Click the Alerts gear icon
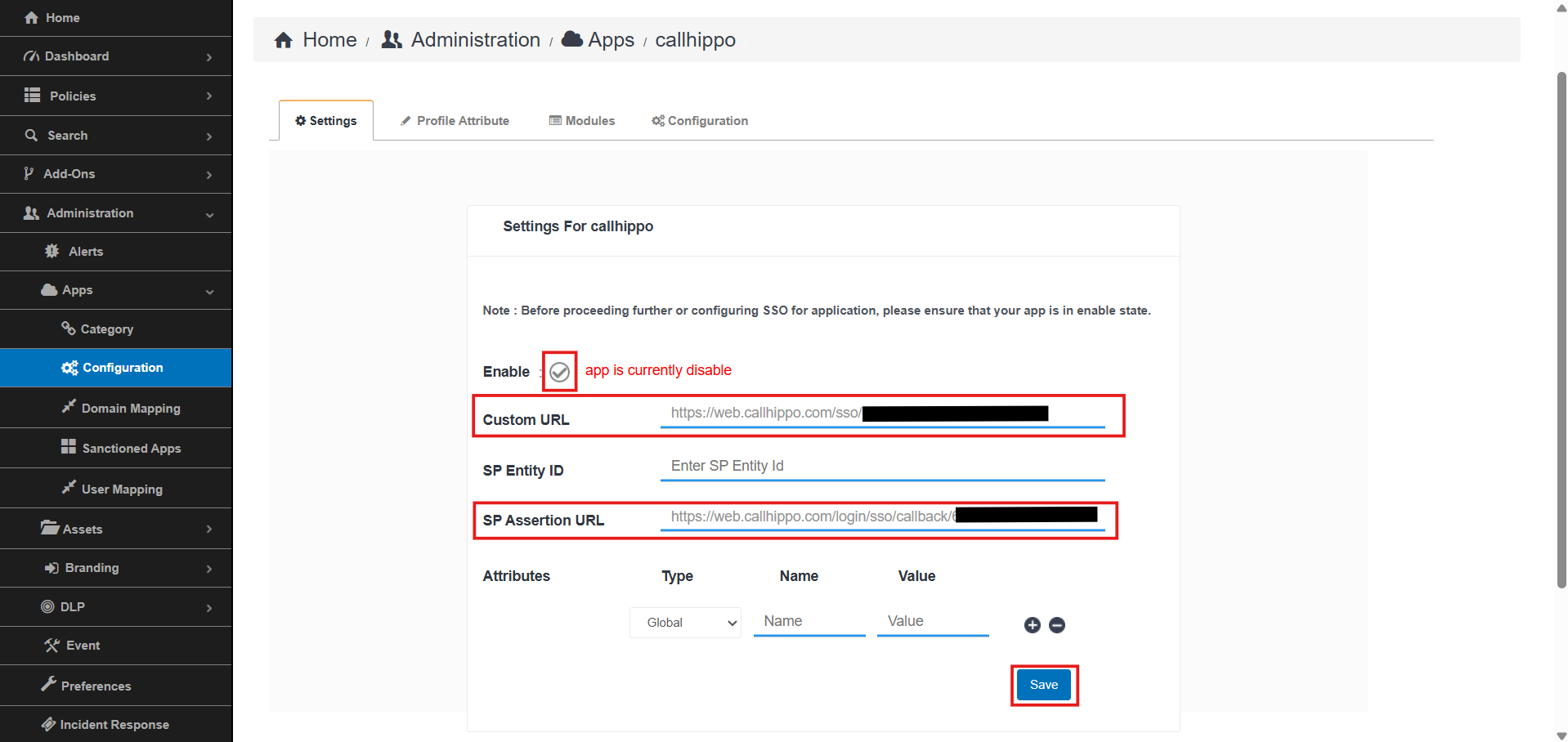 click(52, 251)
